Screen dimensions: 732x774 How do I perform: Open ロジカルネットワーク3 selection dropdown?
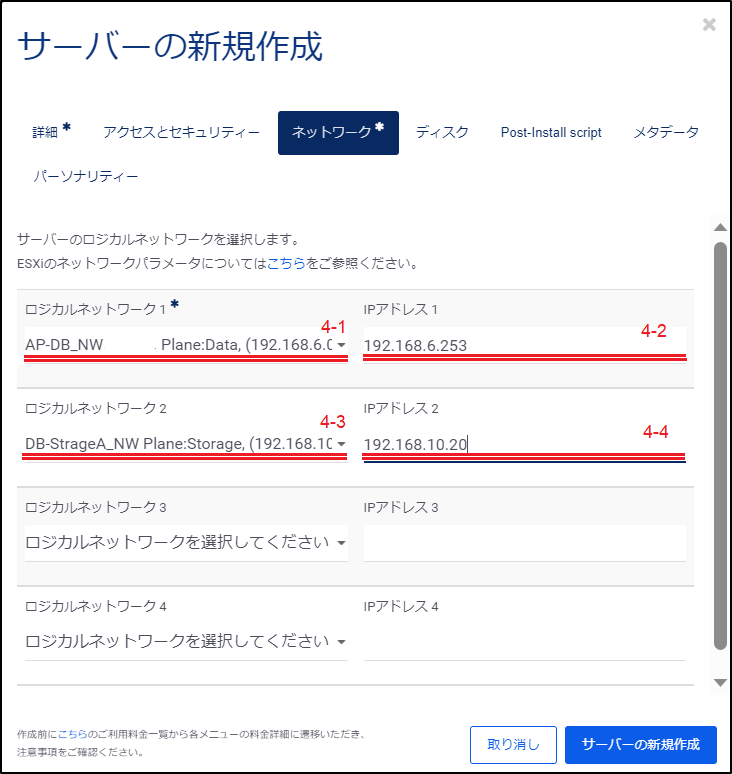pos(186,543)
